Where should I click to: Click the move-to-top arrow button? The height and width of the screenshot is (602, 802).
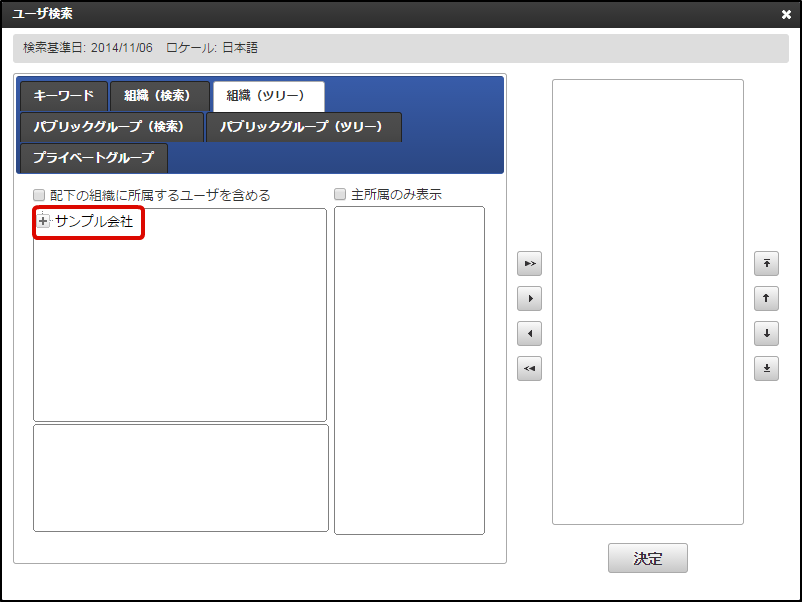766,263
